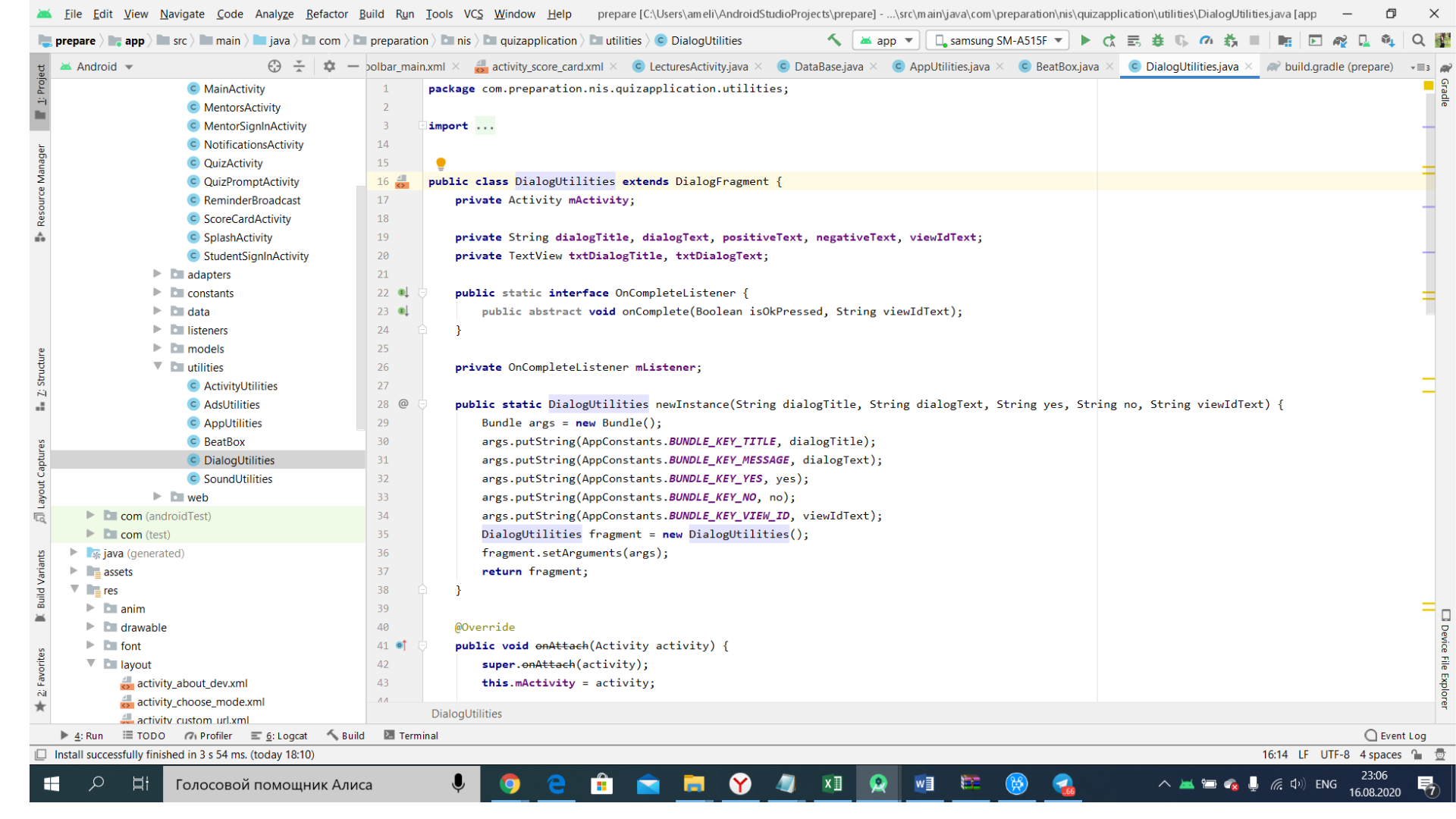Viewport: 1456px width, 819px height.
Task: Expand the adapters folder in tree
Action: pos(157,274)
